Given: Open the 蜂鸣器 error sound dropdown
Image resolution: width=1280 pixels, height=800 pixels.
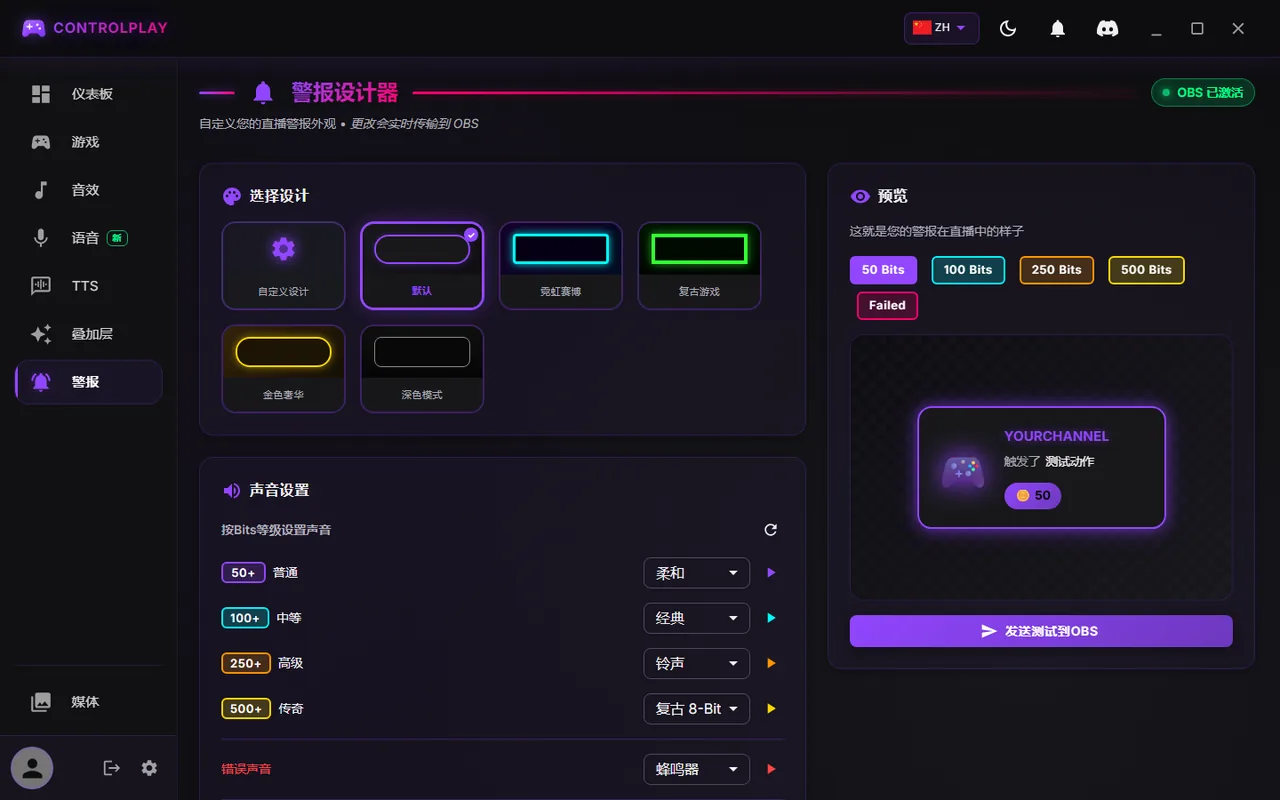Looking at the screenshot, I should [x=696, y=769].
